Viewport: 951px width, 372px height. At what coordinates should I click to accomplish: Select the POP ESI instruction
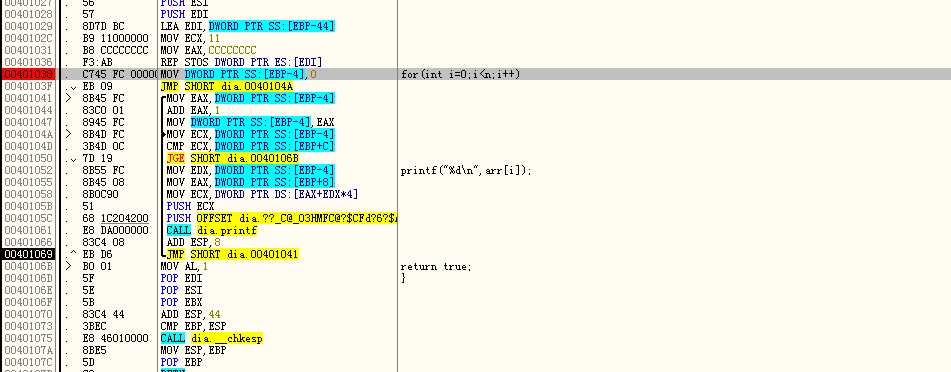[x=181, y=291]
